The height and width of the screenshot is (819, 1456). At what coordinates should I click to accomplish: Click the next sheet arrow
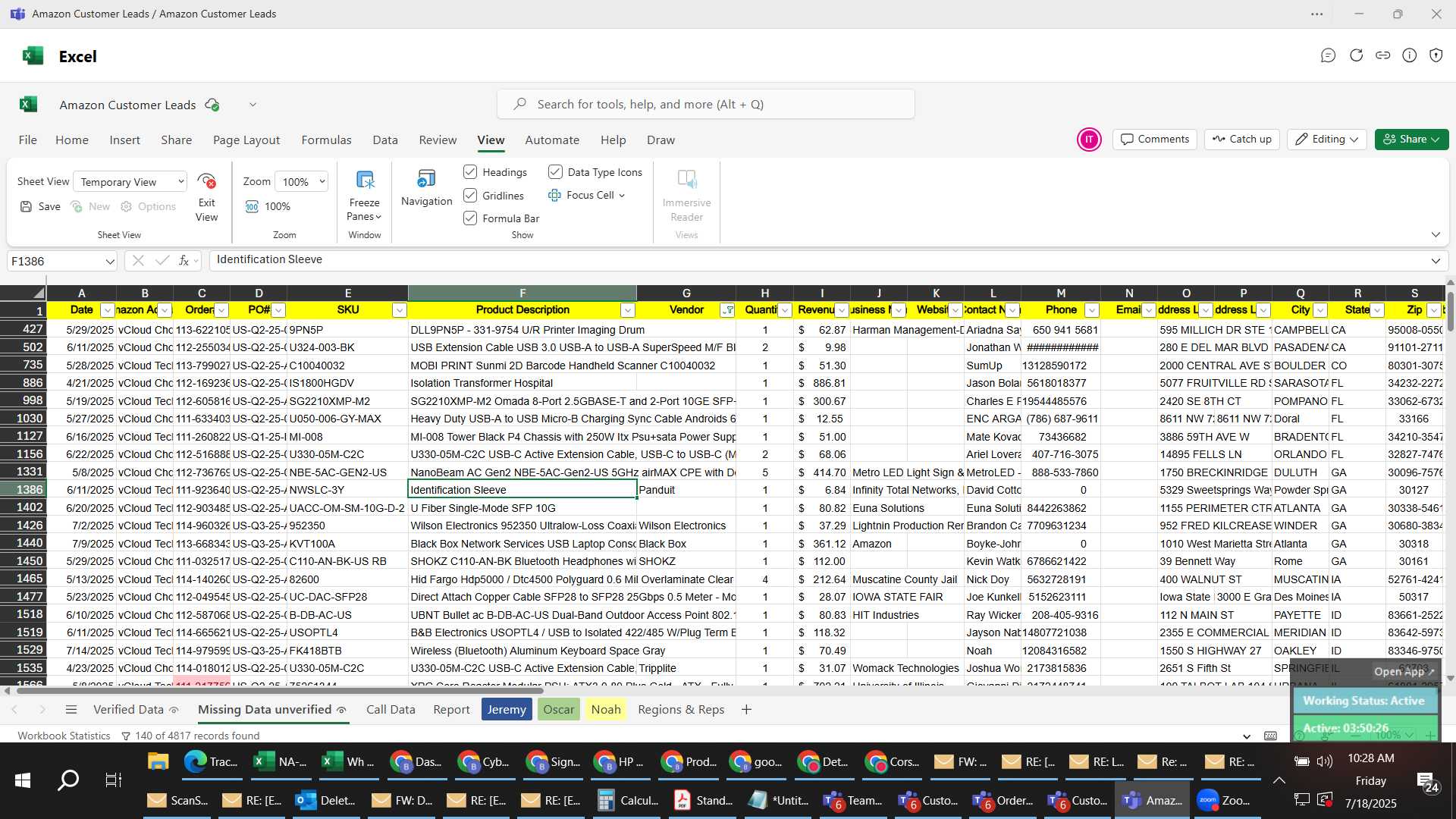tap(42, 709)
